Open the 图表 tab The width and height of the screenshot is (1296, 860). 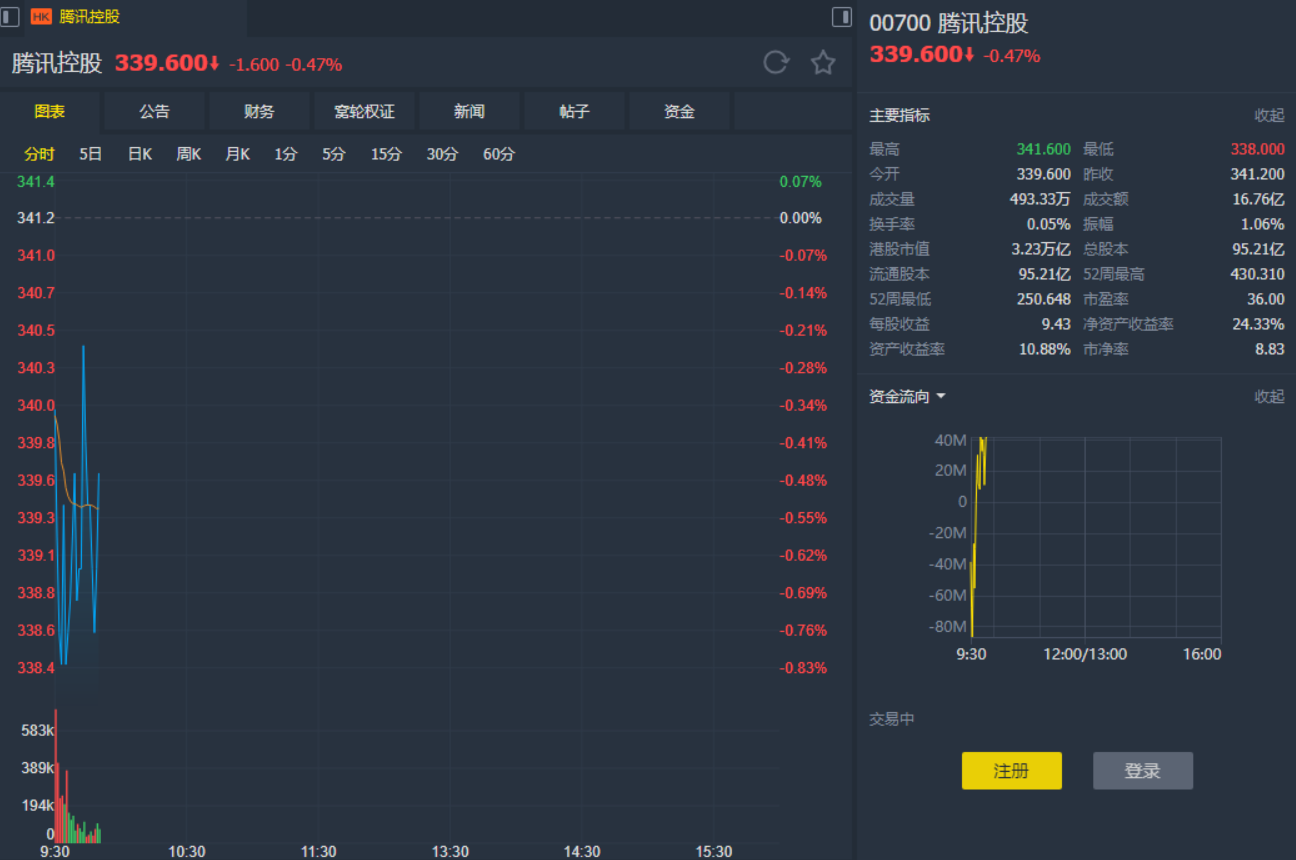coord(50,112)
